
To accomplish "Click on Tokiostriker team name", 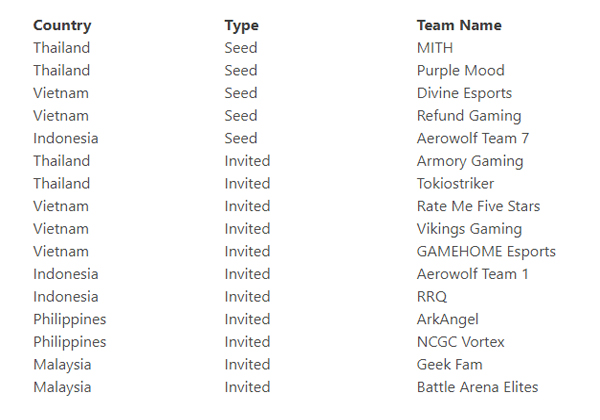I will click(455, 184).
